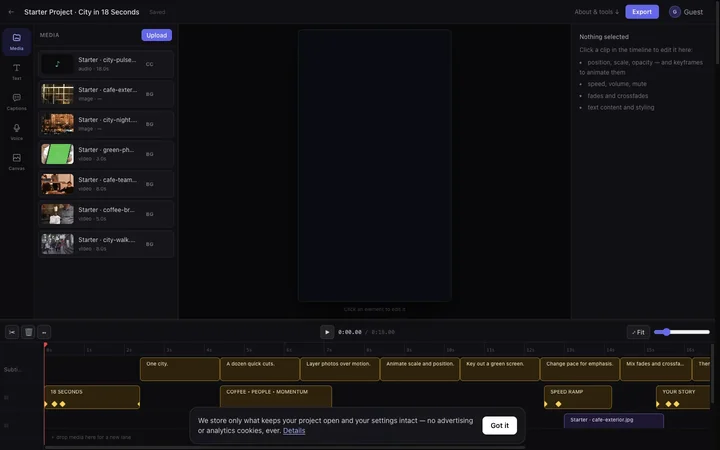720x450 pixels.
Task: Select the scissors split tool
Action: pyautogui.click(x=12, y=332)
